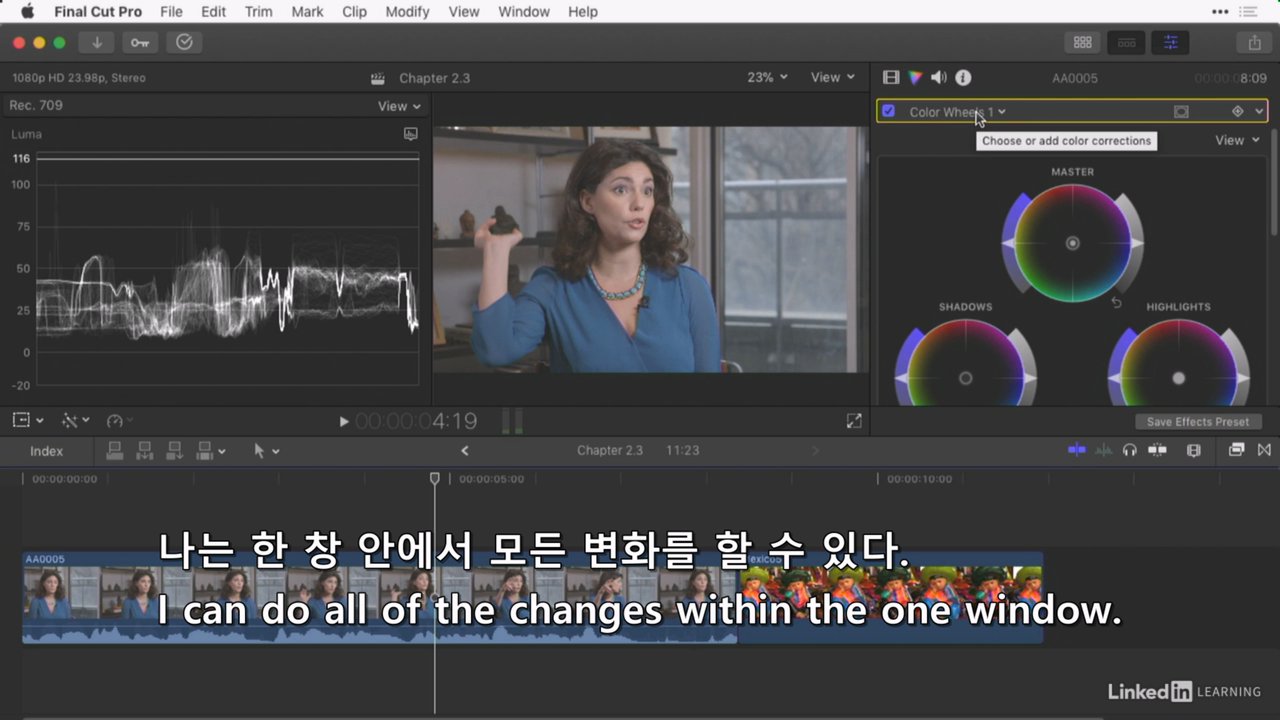Screen dimensions: 1280x720
Task: Open the Keyword Editor key icon
Action: pyautogui.click(x=140, y=42)
